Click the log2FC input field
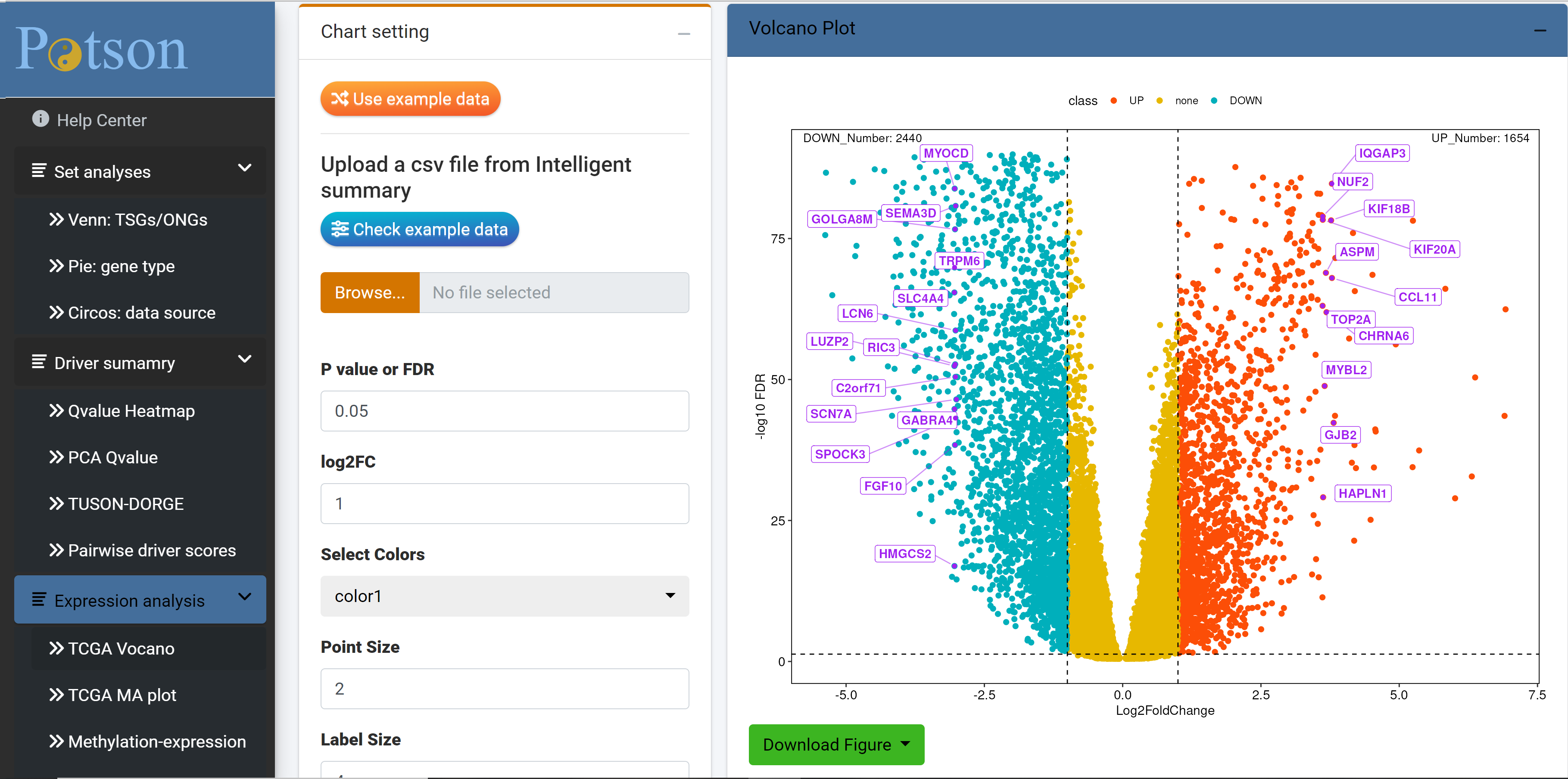Screen dimensions: 1568x779 [505, 503]
